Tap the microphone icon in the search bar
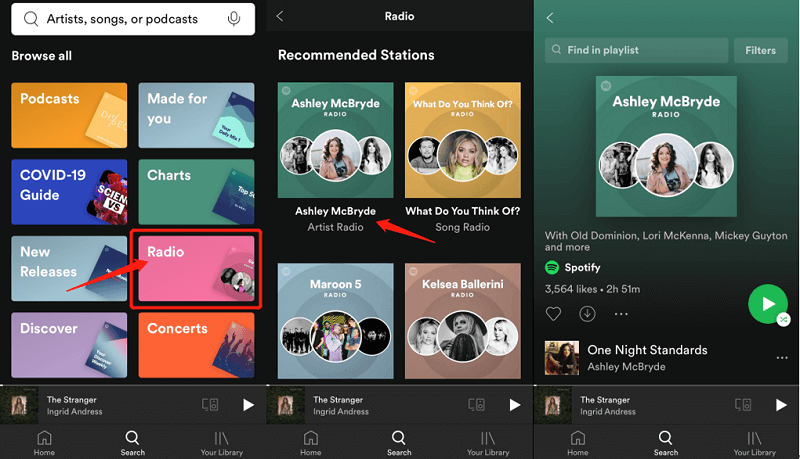800x459 pixels. click(x=234, y=19)
